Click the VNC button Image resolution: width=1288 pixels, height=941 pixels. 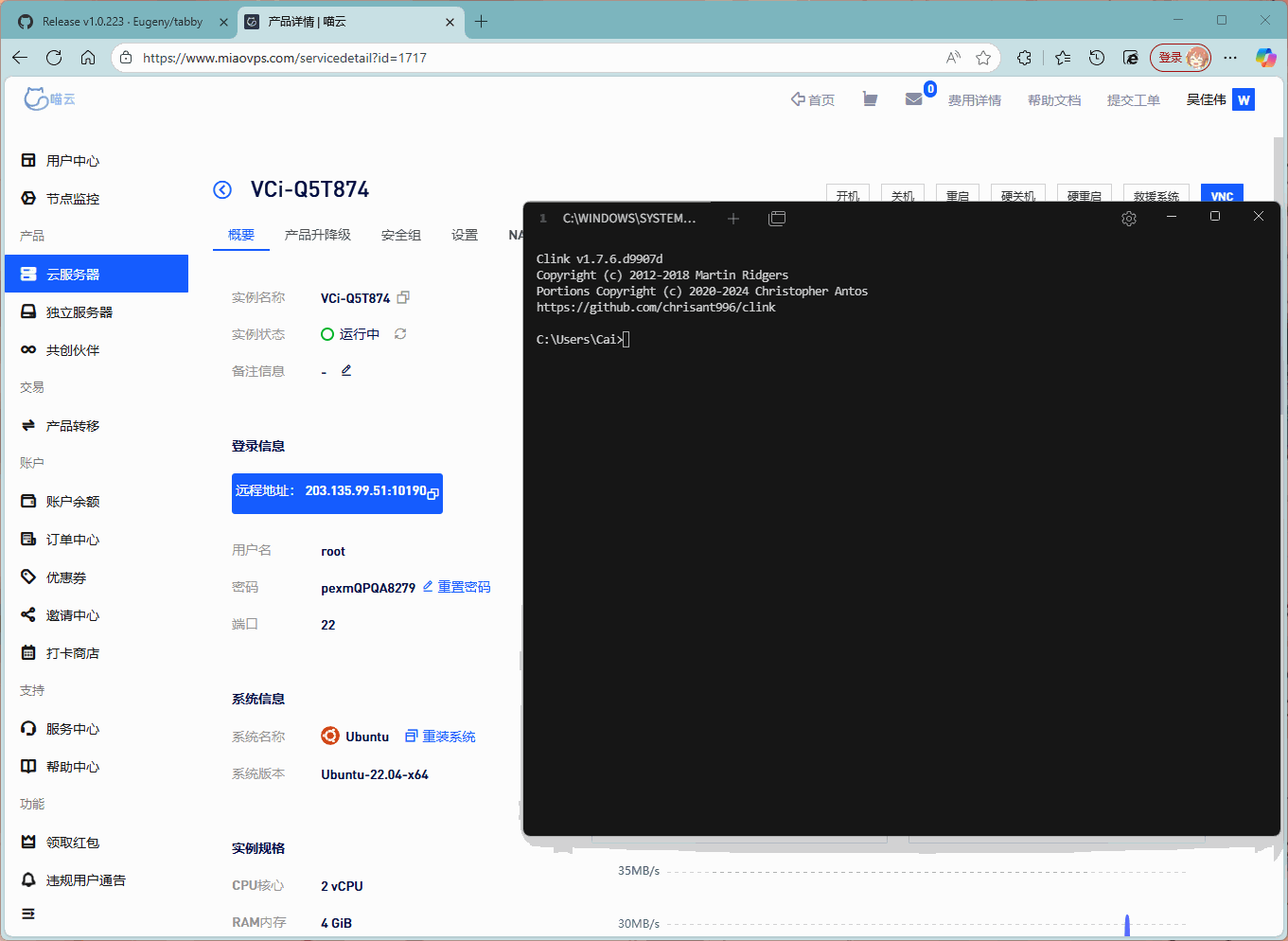pyautogui.click(x=1222, y=193)
